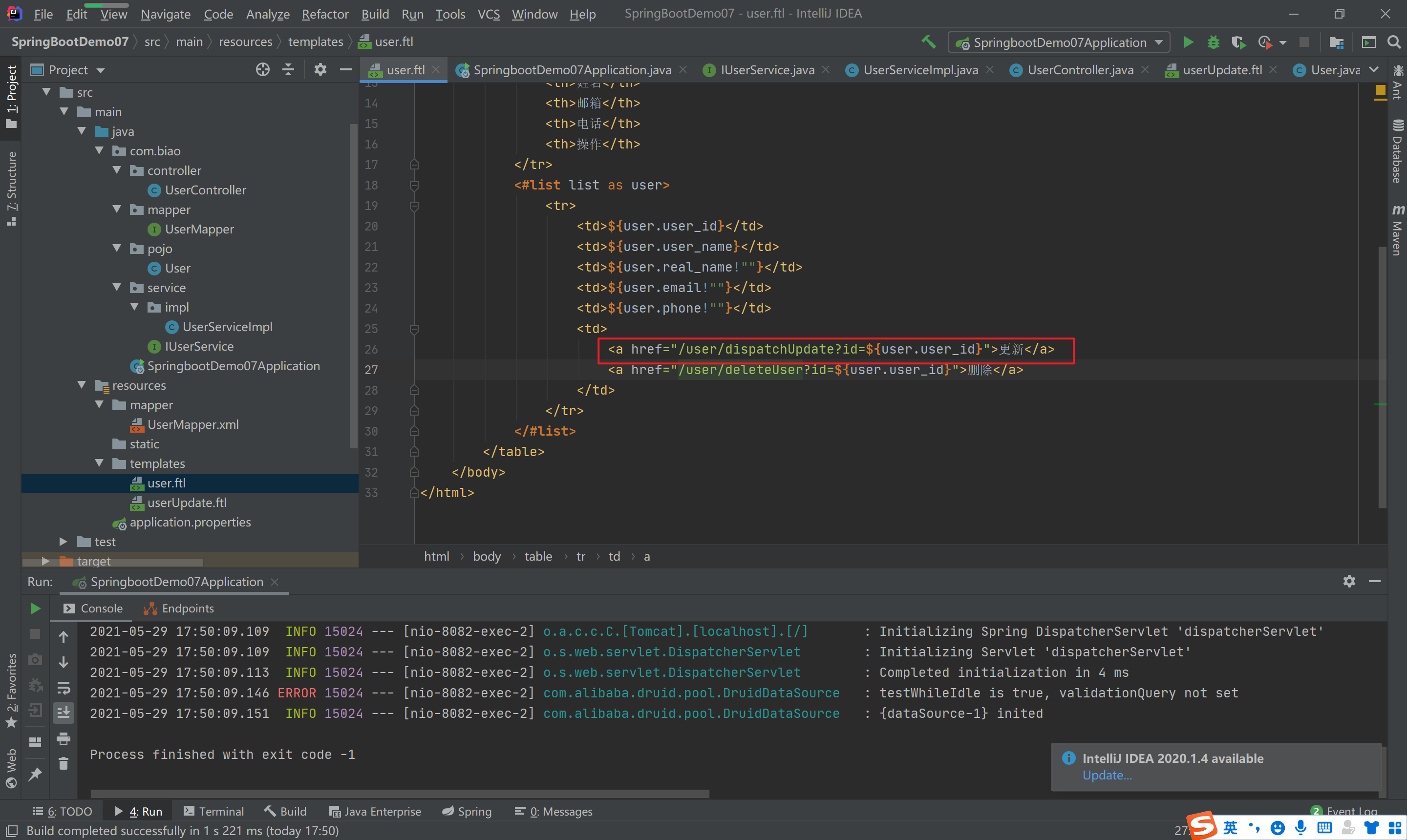This screenshot has height=840, width=1407.
Task: Expand the test folder in tree
Action: click(x=63, y=542)
